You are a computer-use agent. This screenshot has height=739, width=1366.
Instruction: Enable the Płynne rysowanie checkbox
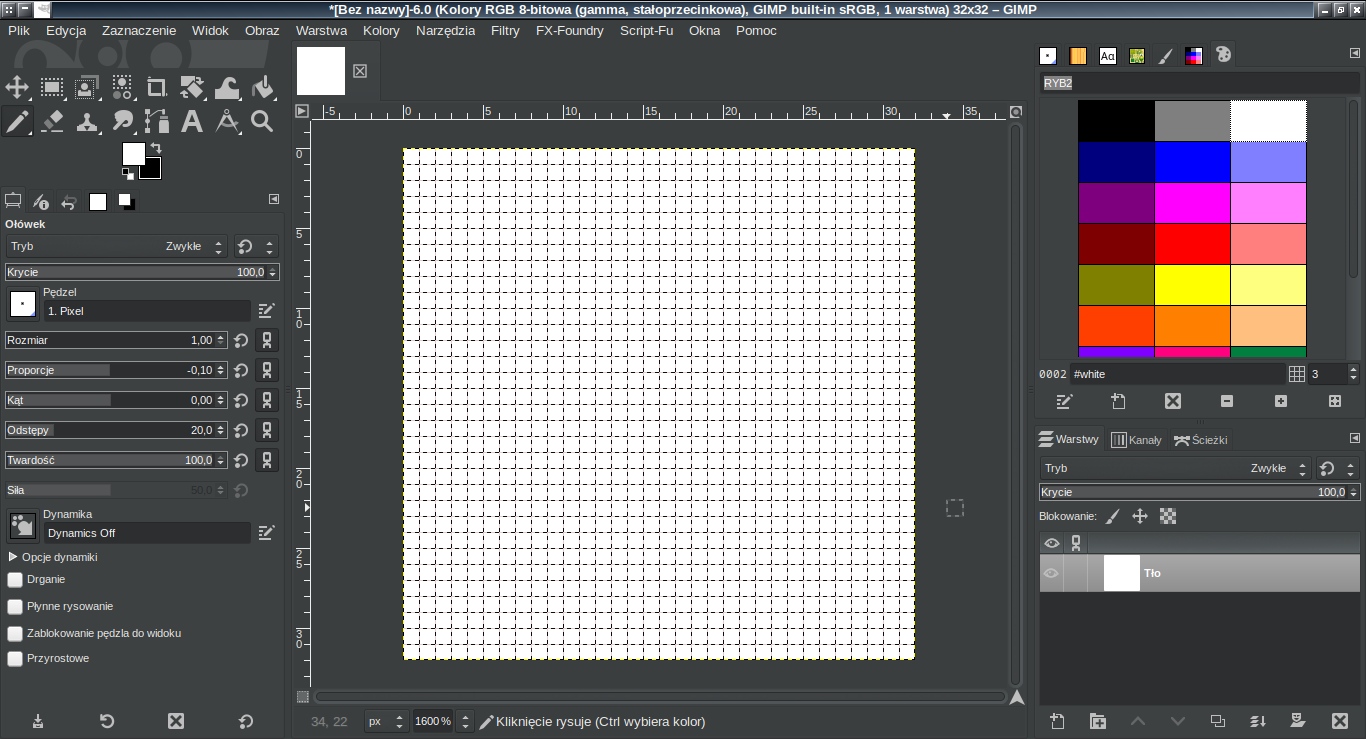point(15,606)
